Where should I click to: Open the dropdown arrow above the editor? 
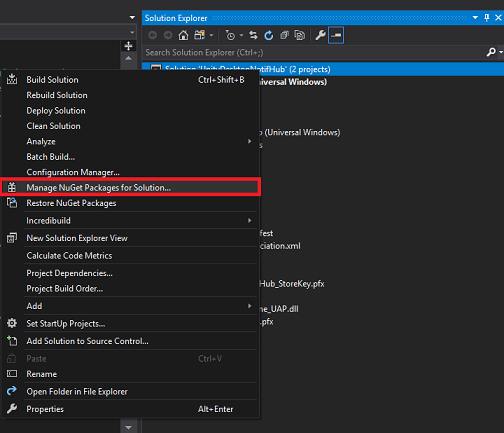pyautogui.click(x=132, y=17)
